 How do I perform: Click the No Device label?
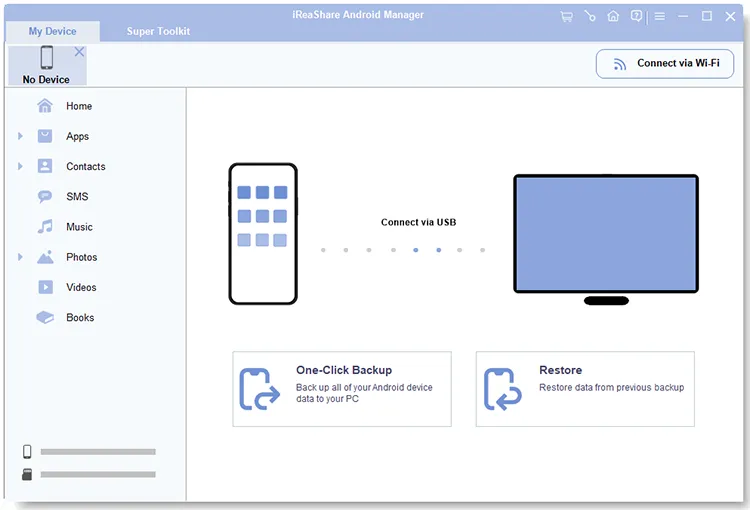(46, 79)
